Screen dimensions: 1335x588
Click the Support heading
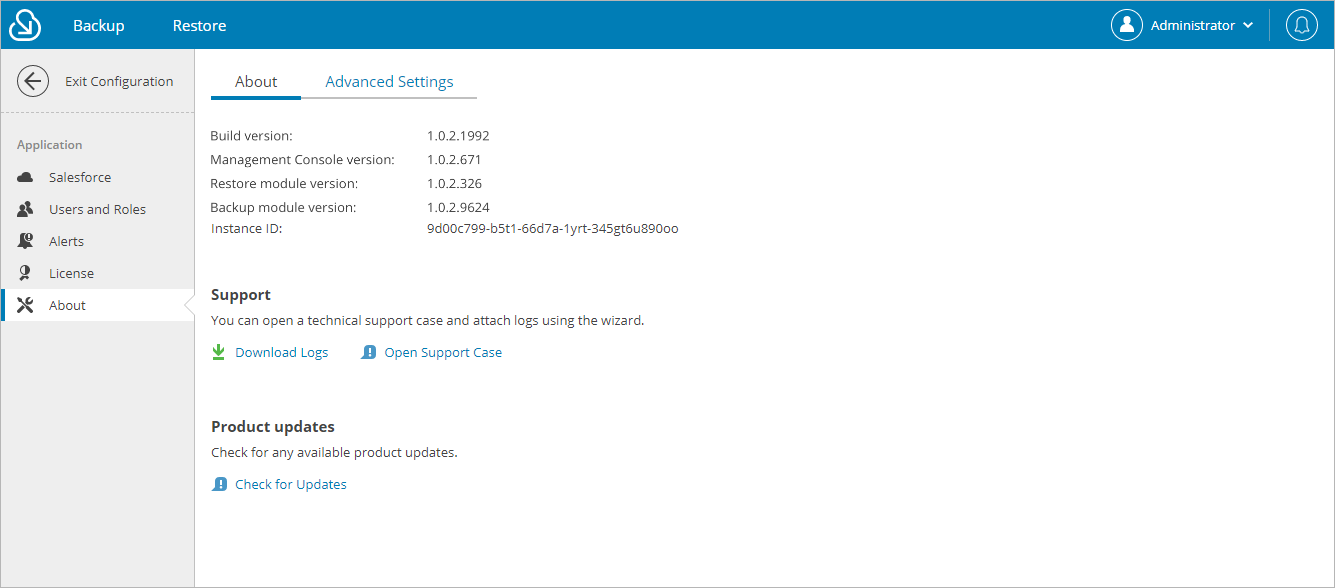coord(241,295)
